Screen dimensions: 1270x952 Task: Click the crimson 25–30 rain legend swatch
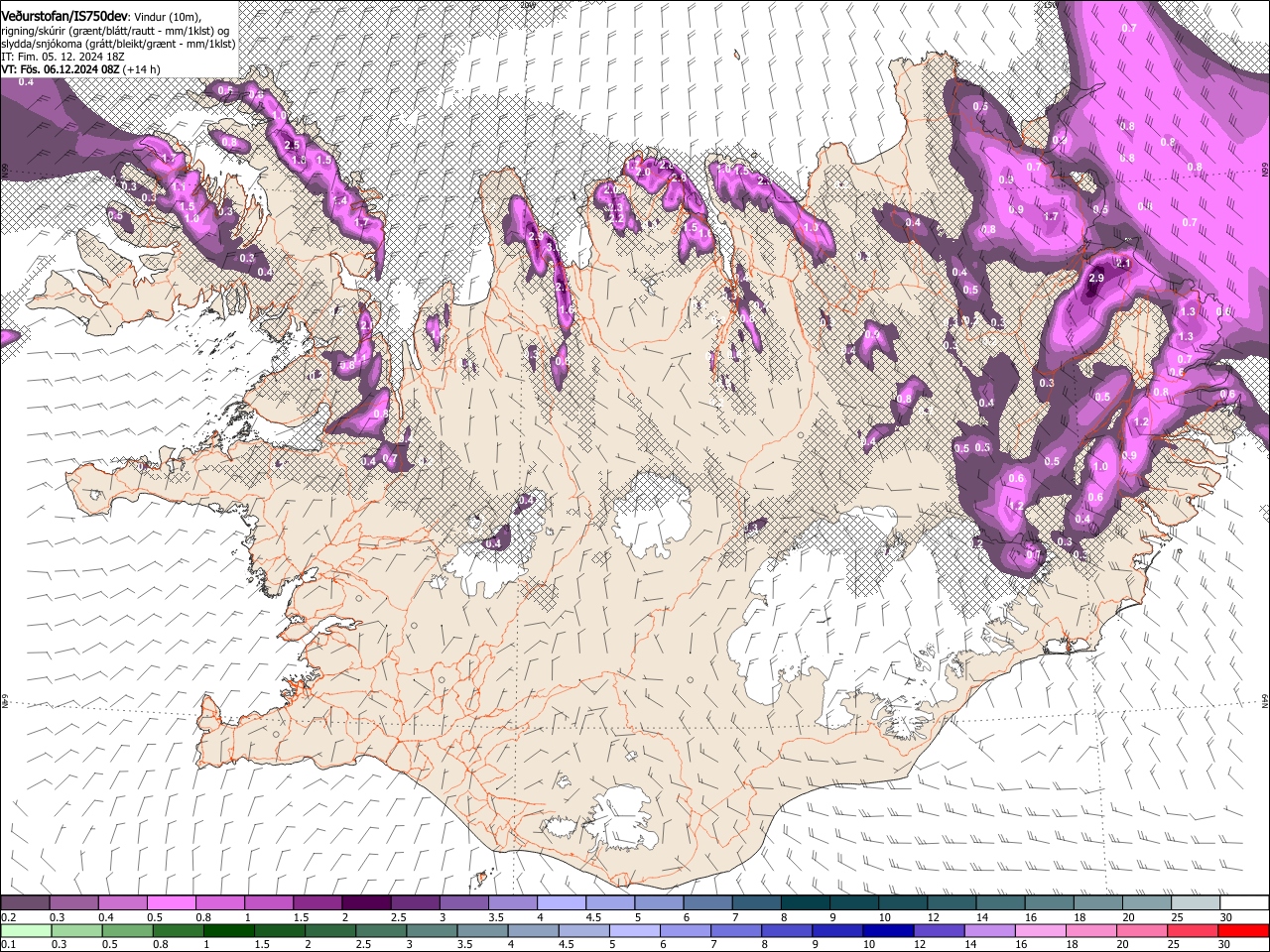pyautogui.click(x=1194, y=930)
